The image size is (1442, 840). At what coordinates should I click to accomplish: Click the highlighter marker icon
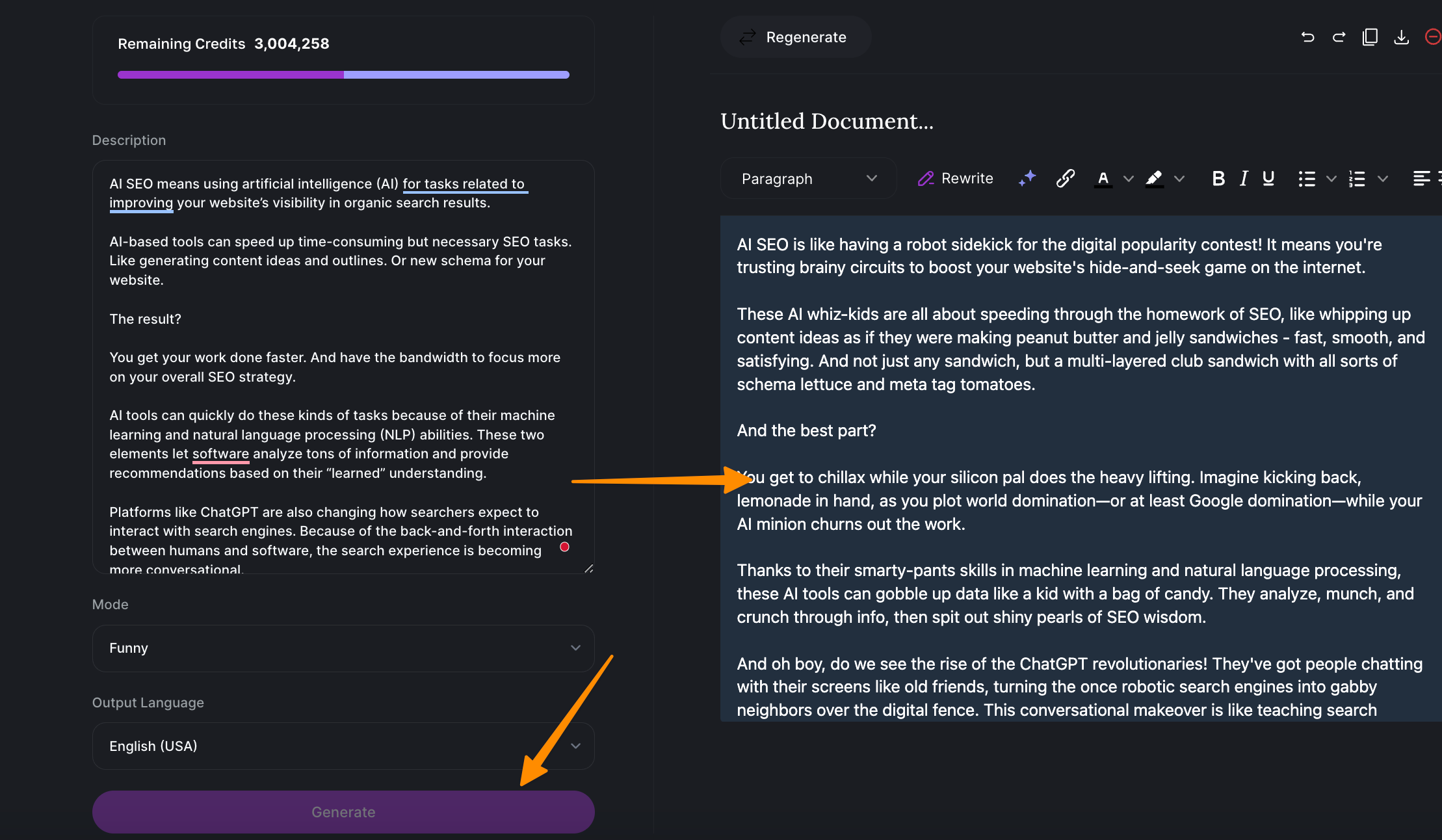(x=1154, y=178)
